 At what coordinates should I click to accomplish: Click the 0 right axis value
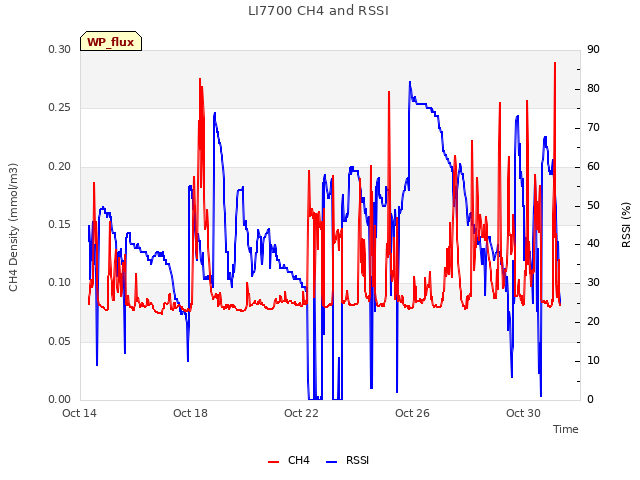[590, 400]
